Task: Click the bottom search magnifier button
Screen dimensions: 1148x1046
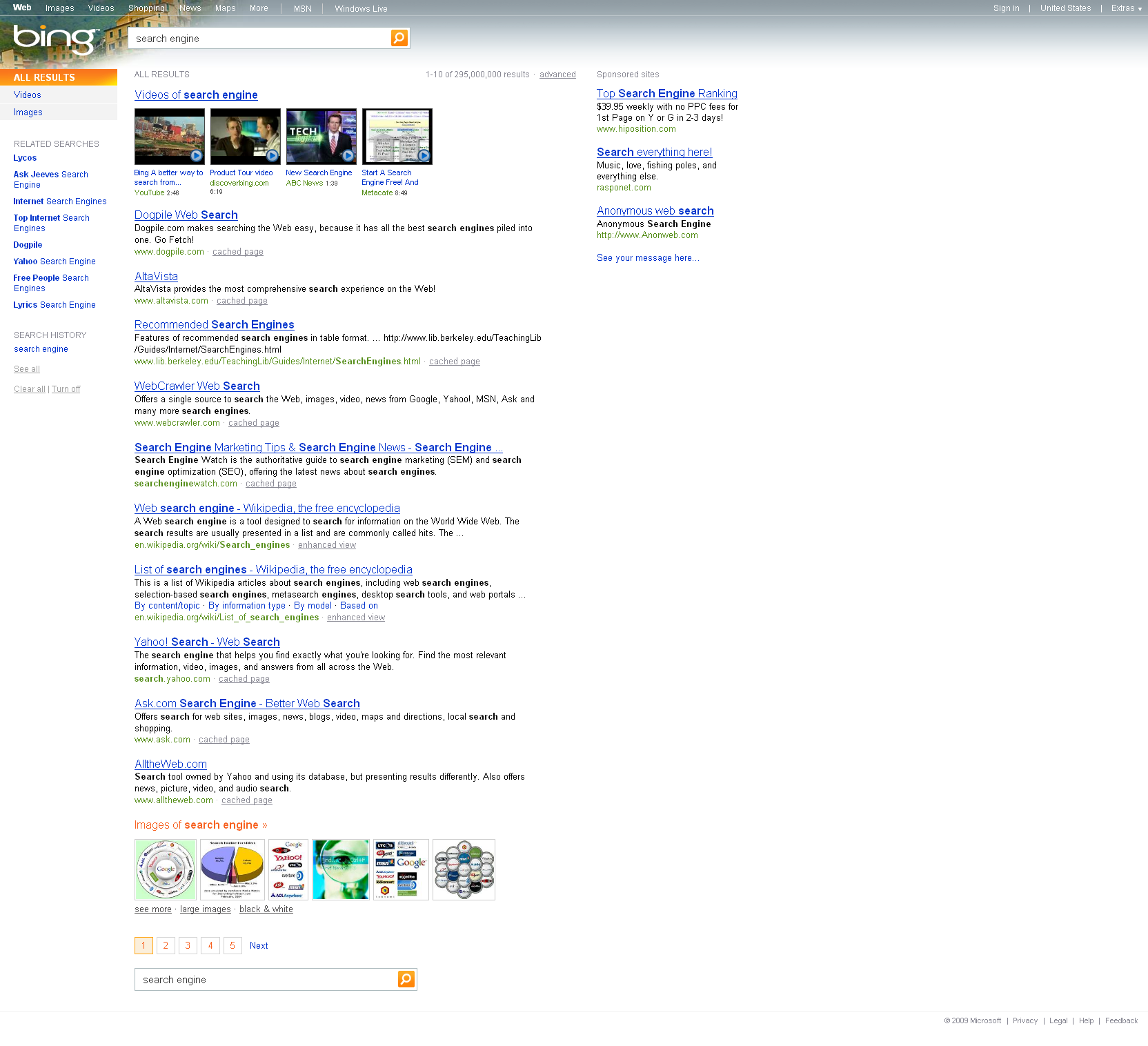Action: [x=406, y=979]
